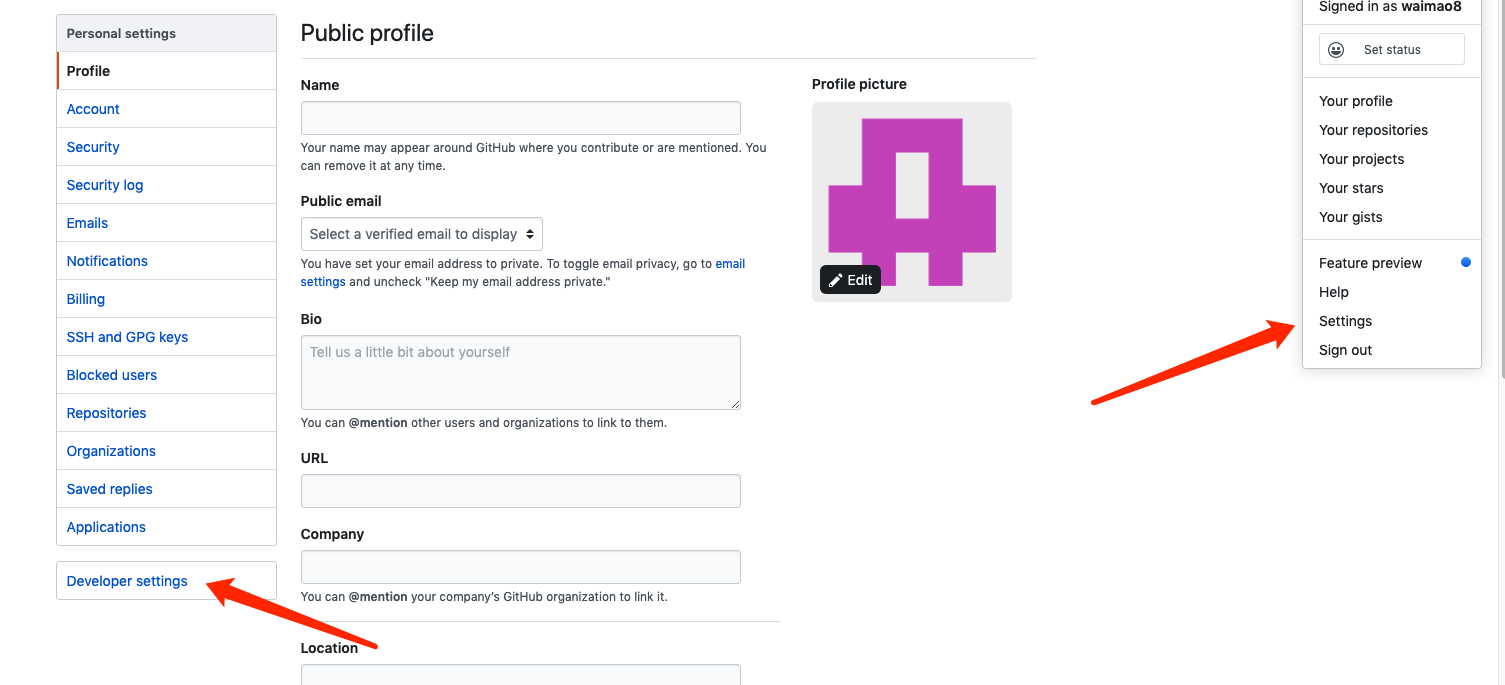1505x685 pixels.
Task: Sign out from the user menu
Action: 1345,350
